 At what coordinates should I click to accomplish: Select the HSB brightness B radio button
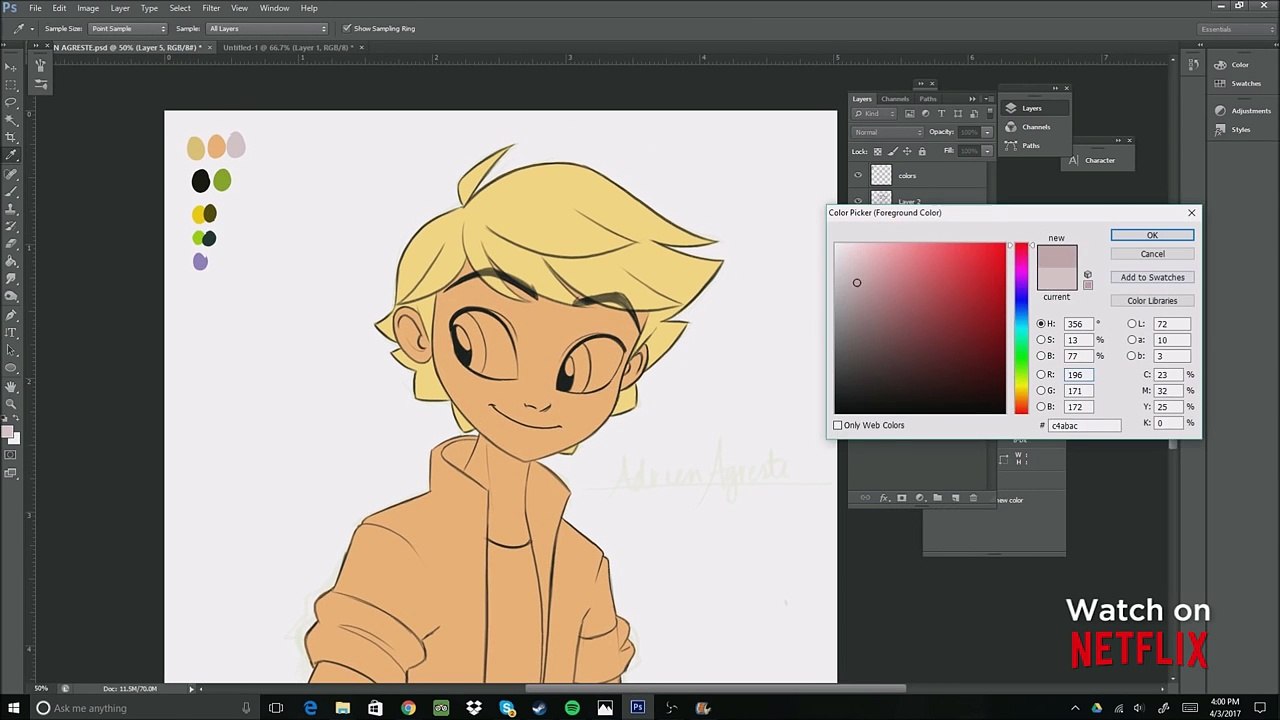tap(1041, 356)
